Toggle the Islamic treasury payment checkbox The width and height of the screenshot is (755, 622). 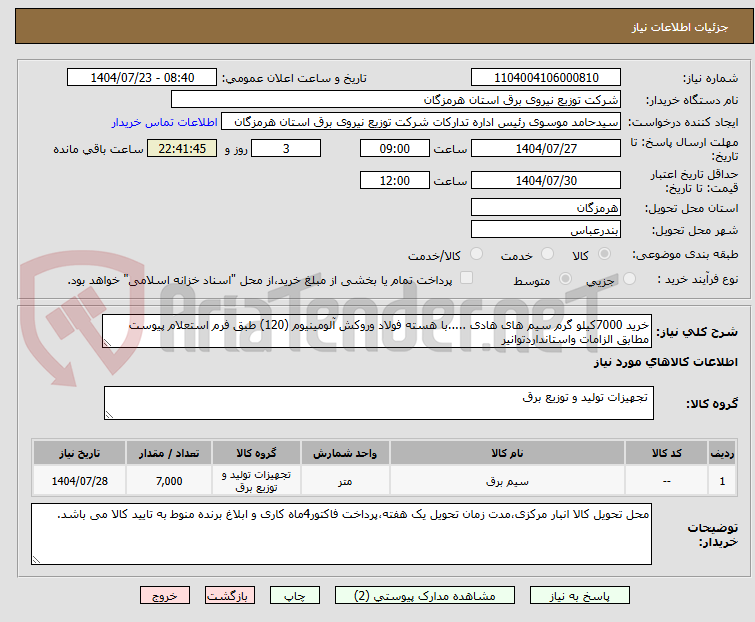click(x=465, y=280)
